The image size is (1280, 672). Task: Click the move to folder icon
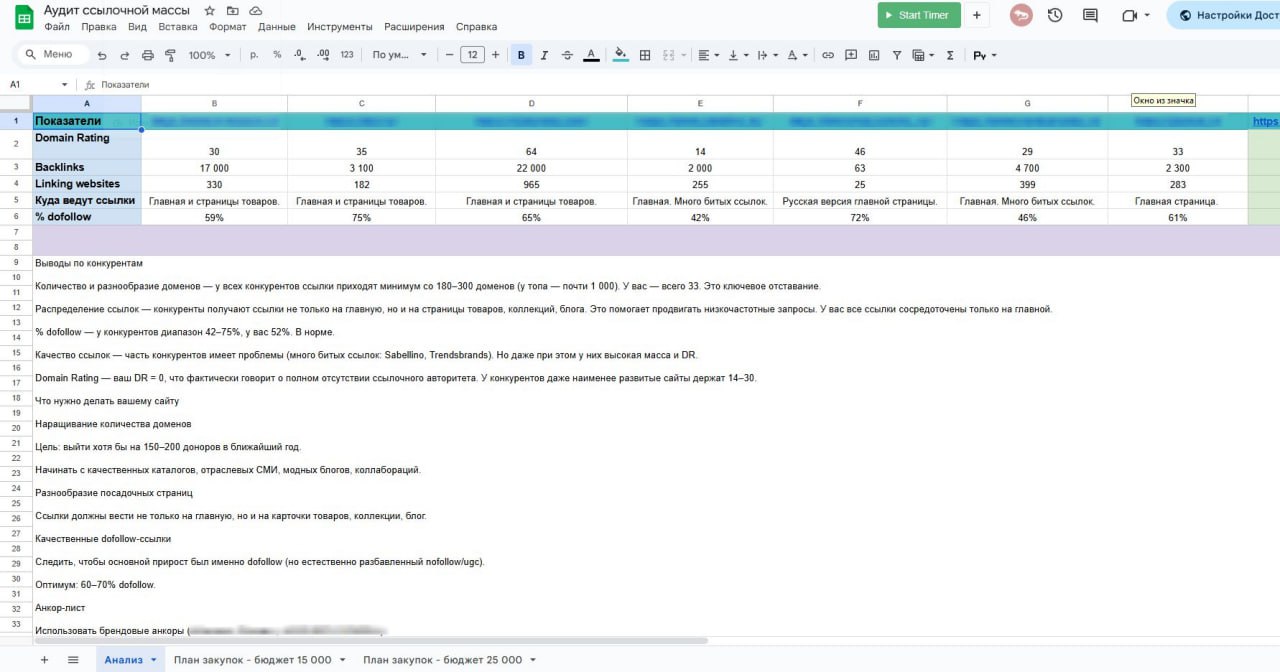[232, 10]
